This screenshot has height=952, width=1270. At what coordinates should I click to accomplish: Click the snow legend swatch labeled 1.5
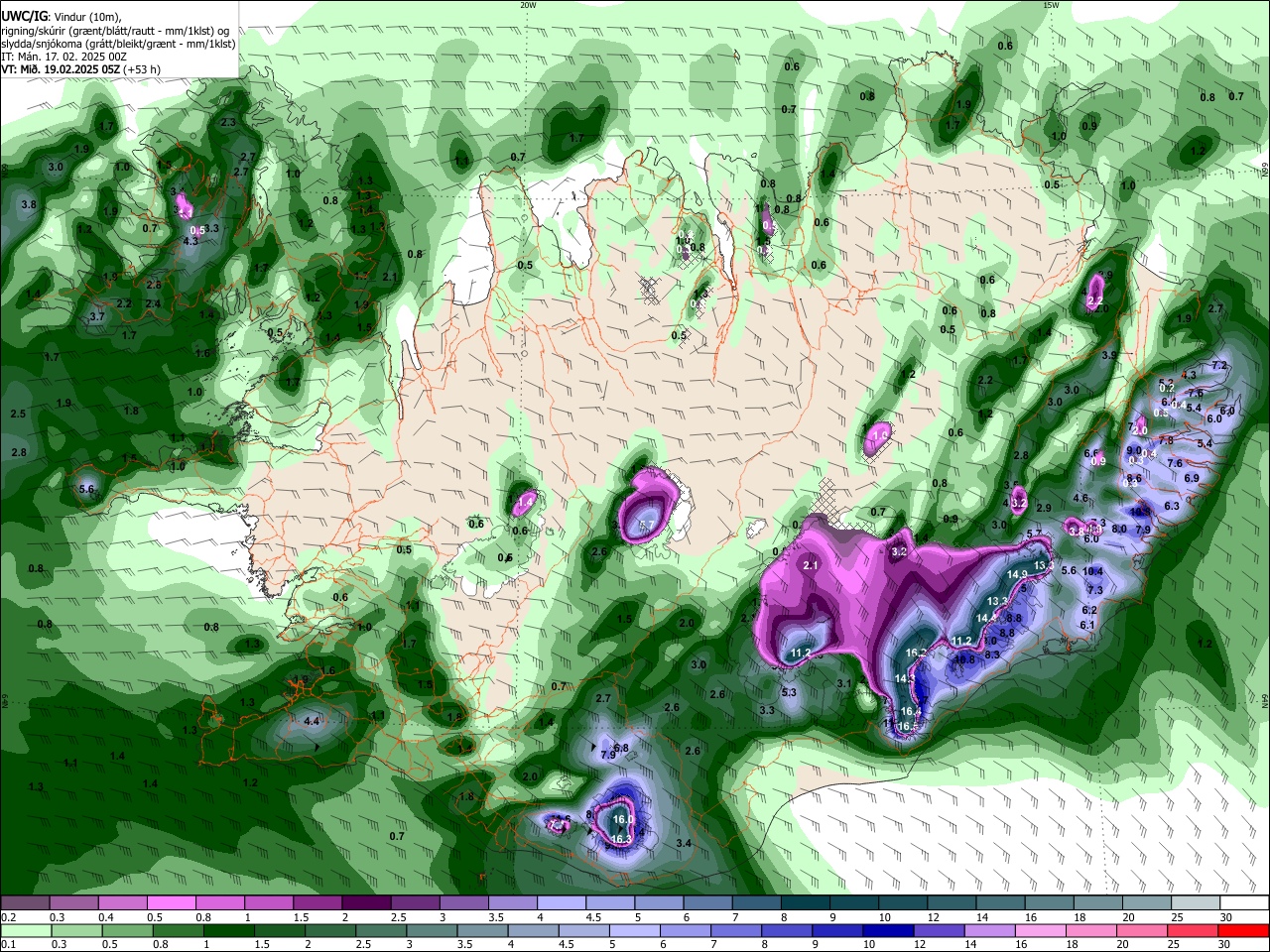tap(317, 903)
